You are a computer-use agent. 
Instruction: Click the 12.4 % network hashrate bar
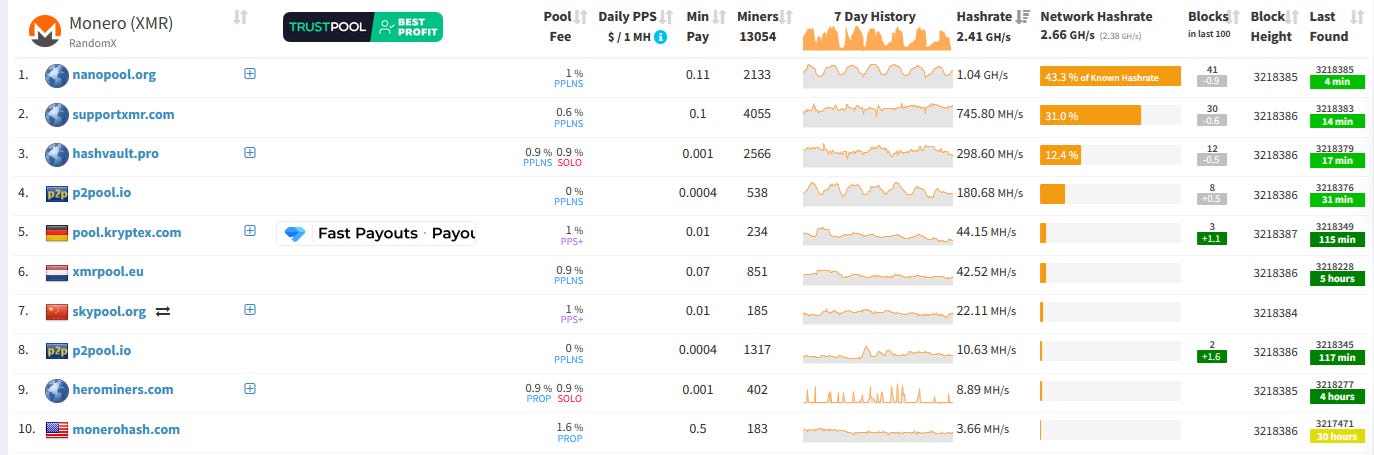coord(1060,155)
